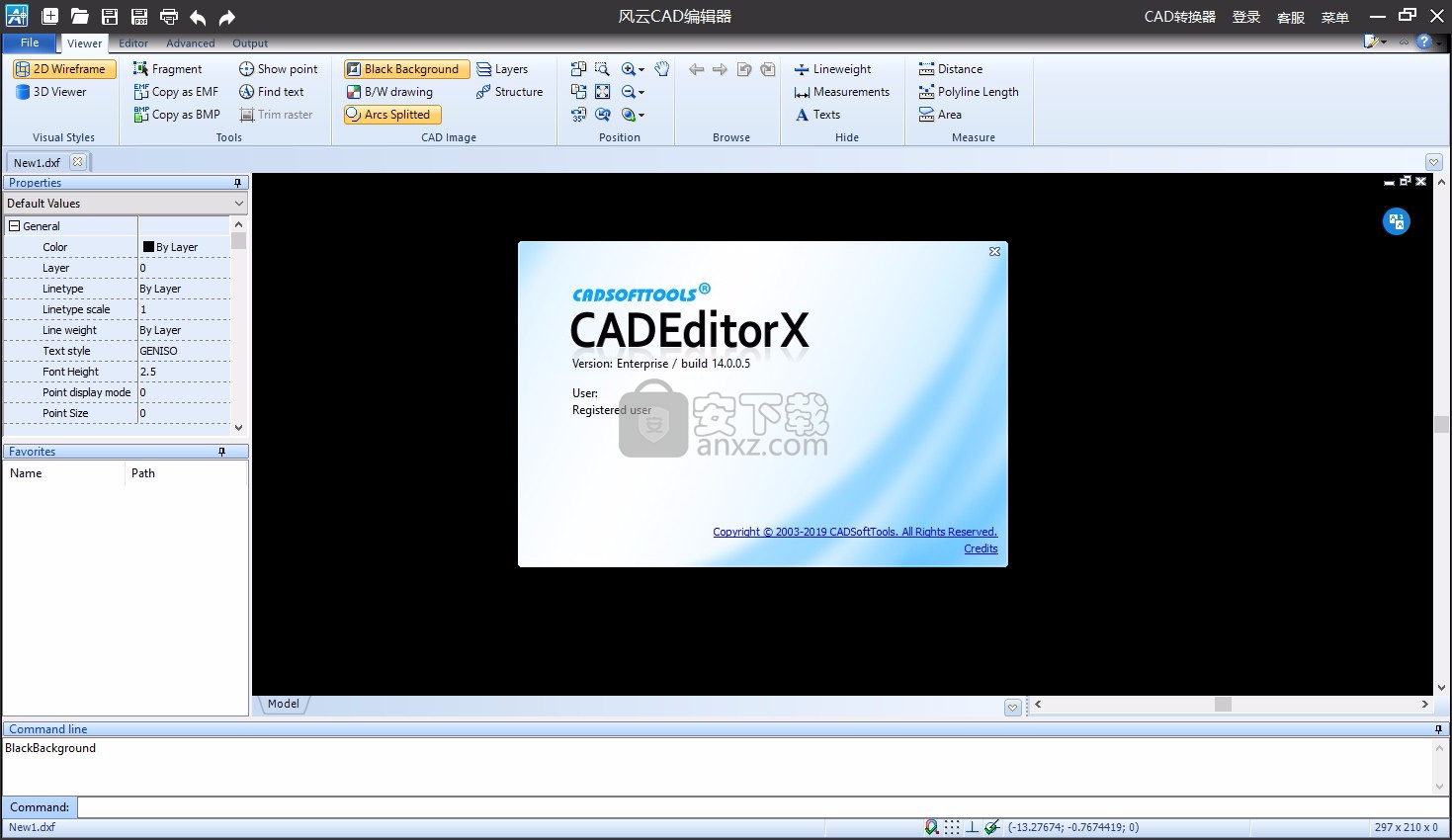Click the 登录 login button
The height and width of the screenshot is (840, 1452).
point(1246,17)
